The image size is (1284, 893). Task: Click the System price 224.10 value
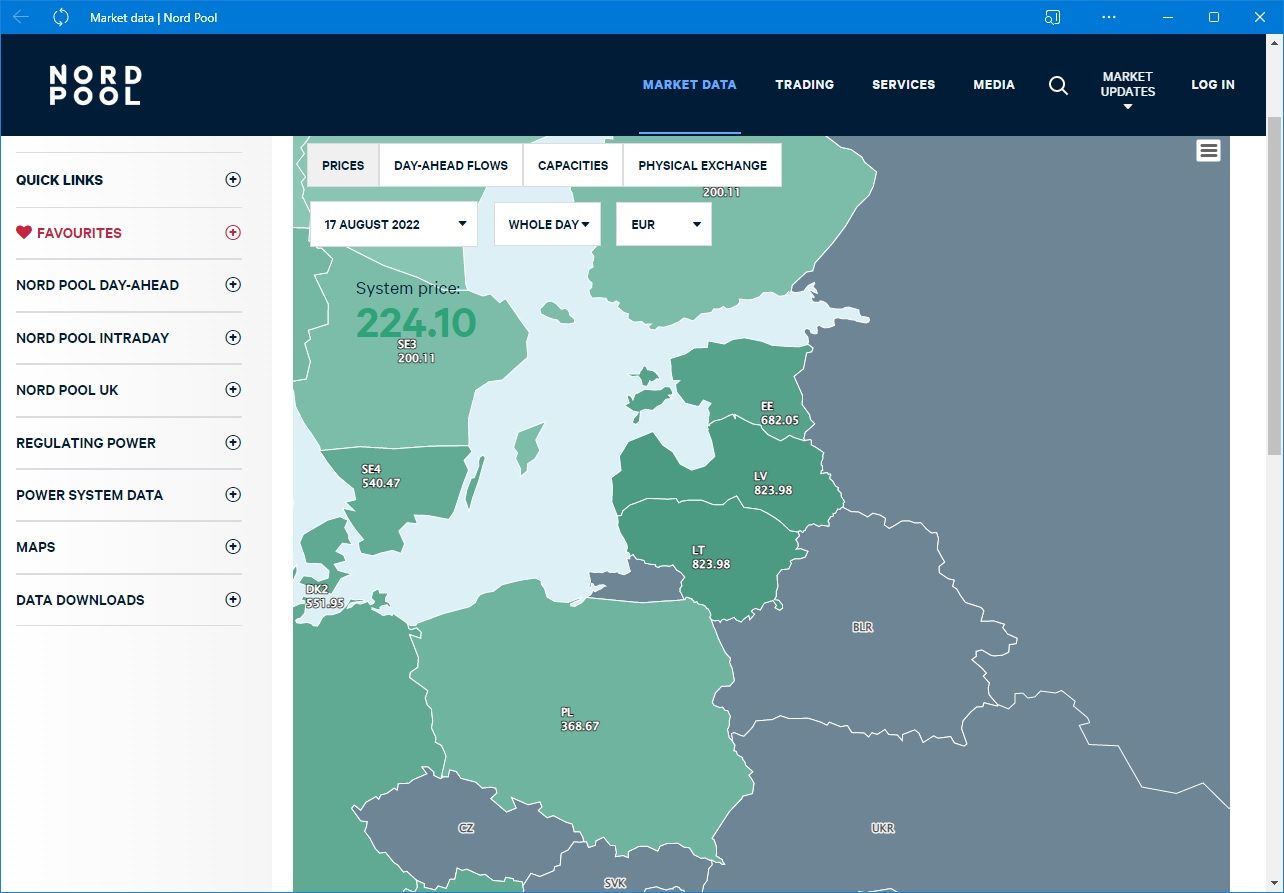(x=416, y=323)
